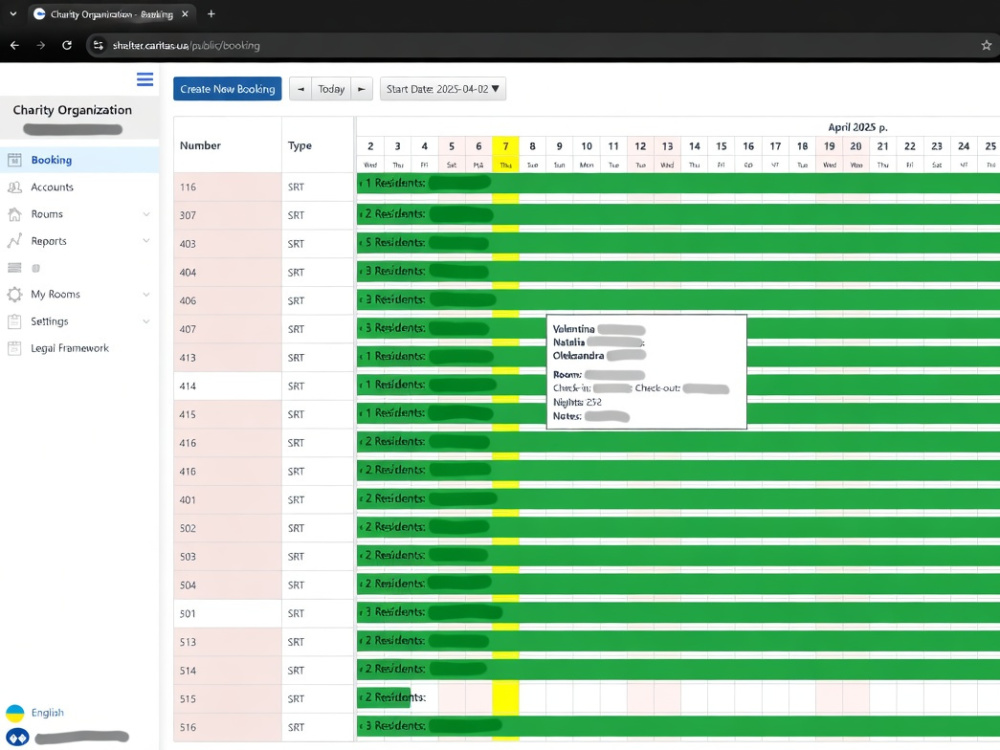This screenshot has width=1000, height=750.
Task: Go to previous date range arrow
Action: pos(300,89)
